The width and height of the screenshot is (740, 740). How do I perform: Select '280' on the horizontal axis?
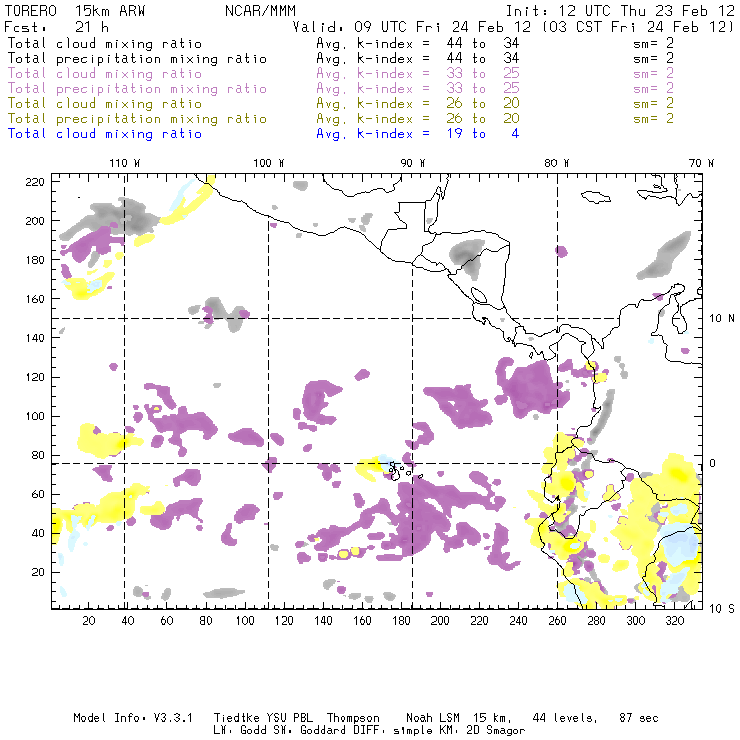click(x=597, y=621)
